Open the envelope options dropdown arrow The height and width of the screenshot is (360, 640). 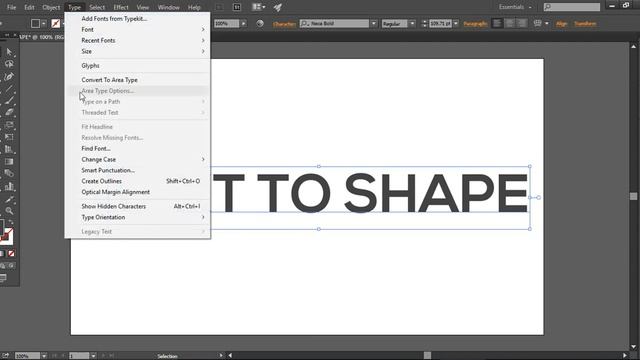point(547,24)
